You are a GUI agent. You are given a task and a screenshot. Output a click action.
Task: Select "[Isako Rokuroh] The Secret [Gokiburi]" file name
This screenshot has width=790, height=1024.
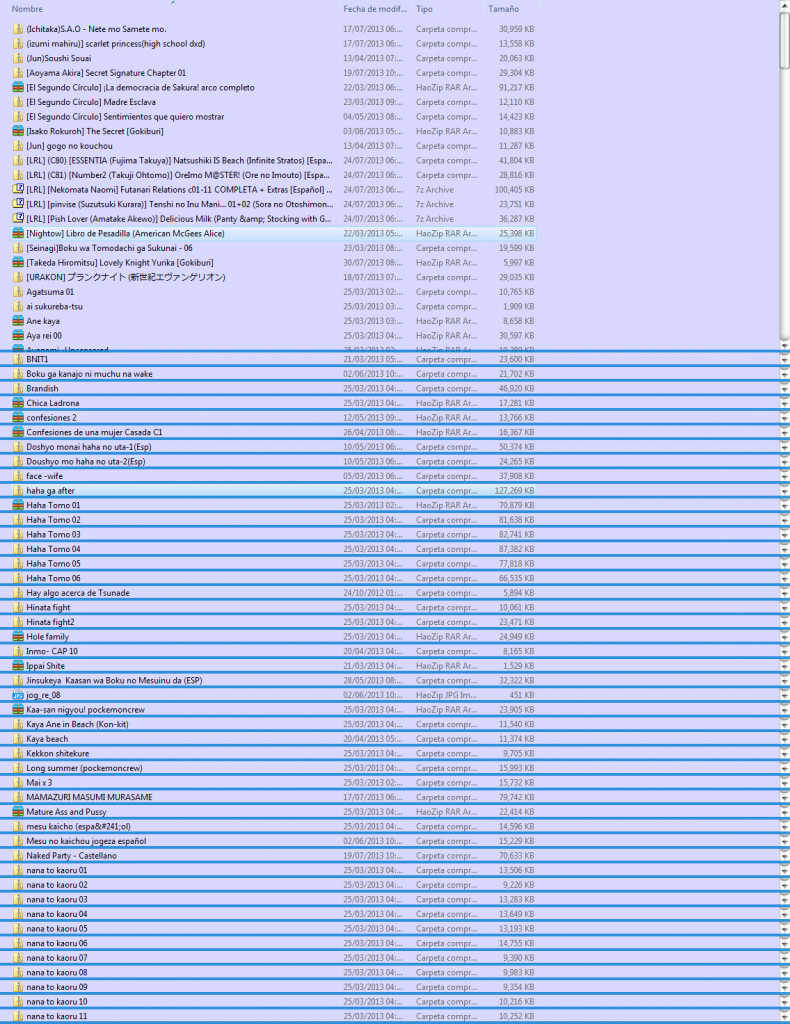click(x=95, y=131)
